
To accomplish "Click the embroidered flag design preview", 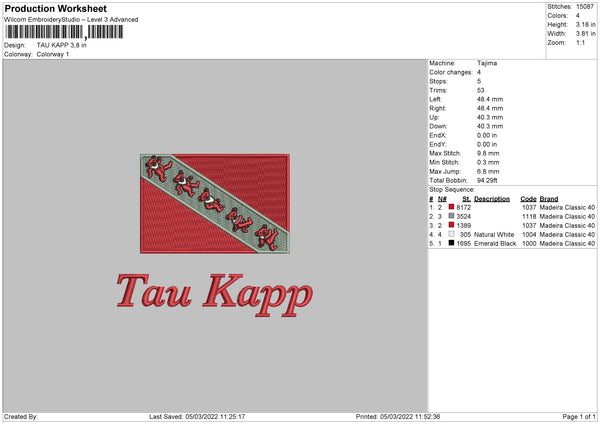I will [x=215, y=204].
